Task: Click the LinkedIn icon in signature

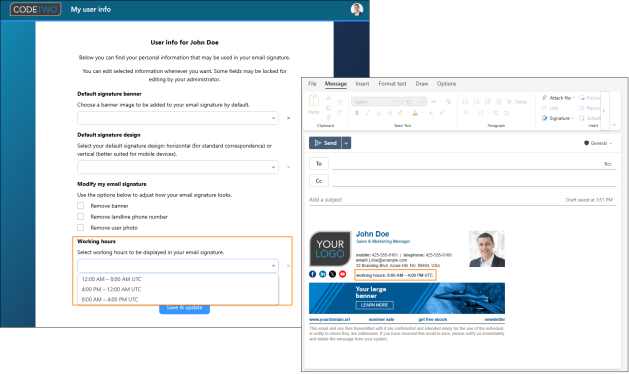Action: pyautogui.click(x=323, y=274)
